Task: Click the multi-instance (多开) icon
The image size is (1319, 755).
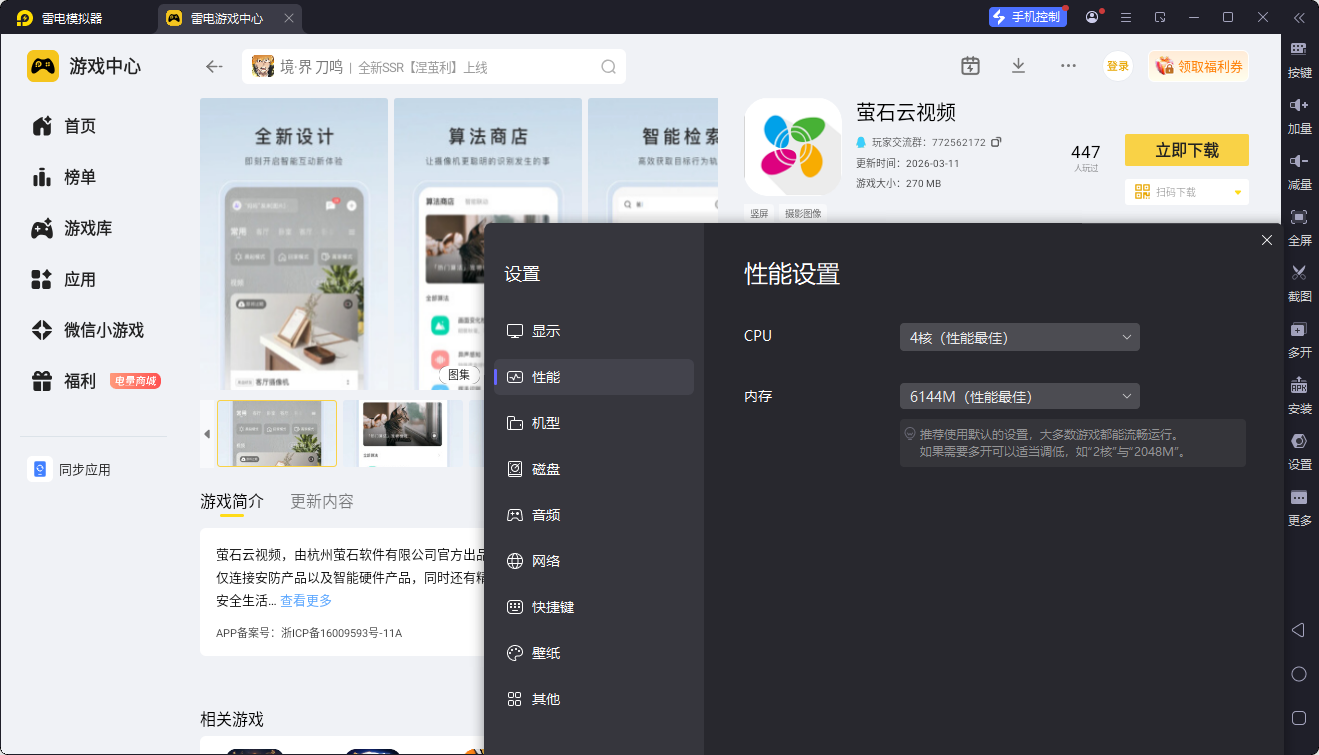Action: tap(1299, 330)
